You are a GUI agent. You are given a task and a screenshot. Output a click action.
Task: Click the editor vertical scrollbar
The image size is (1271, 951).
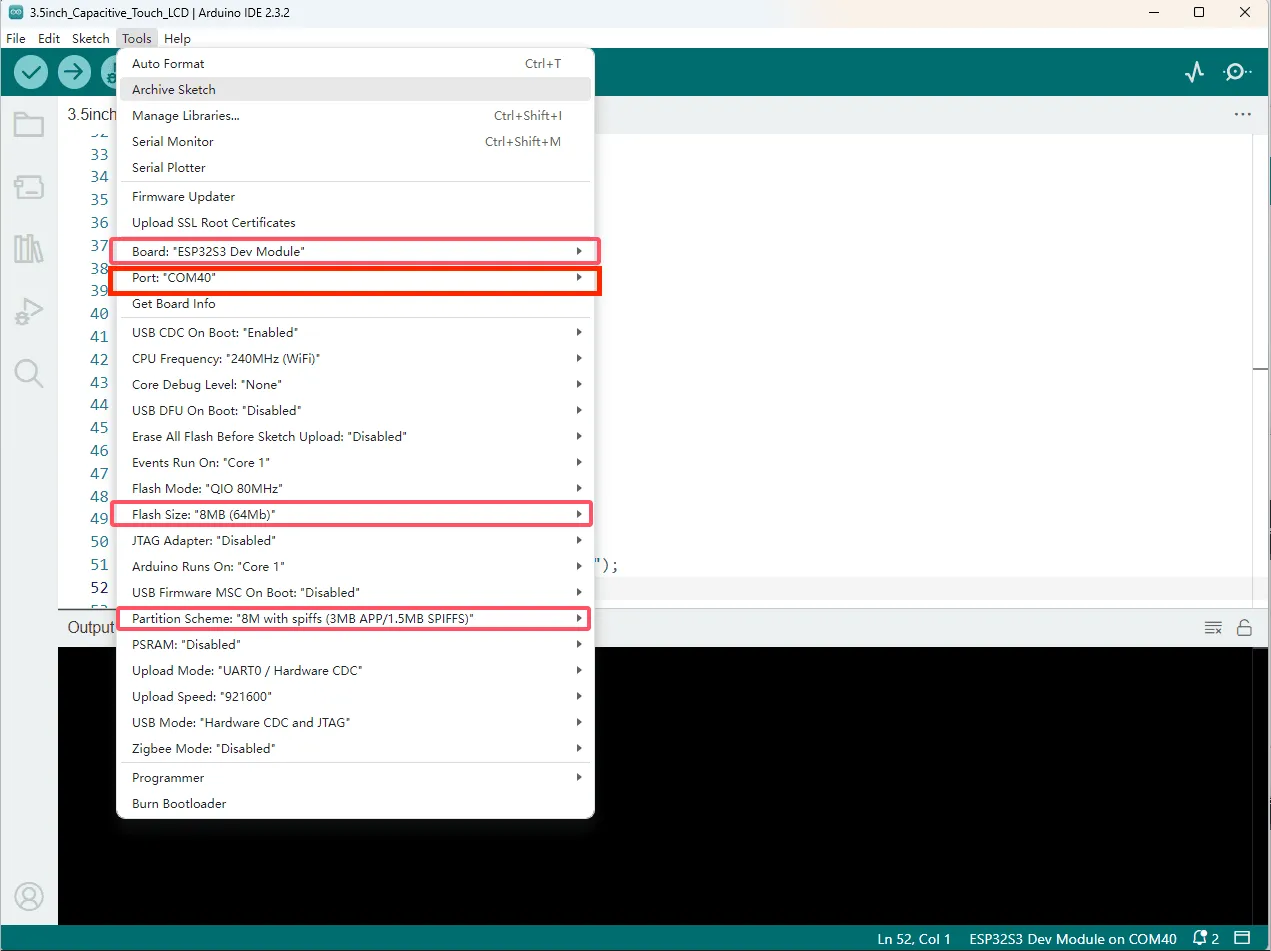(1262, 370)
